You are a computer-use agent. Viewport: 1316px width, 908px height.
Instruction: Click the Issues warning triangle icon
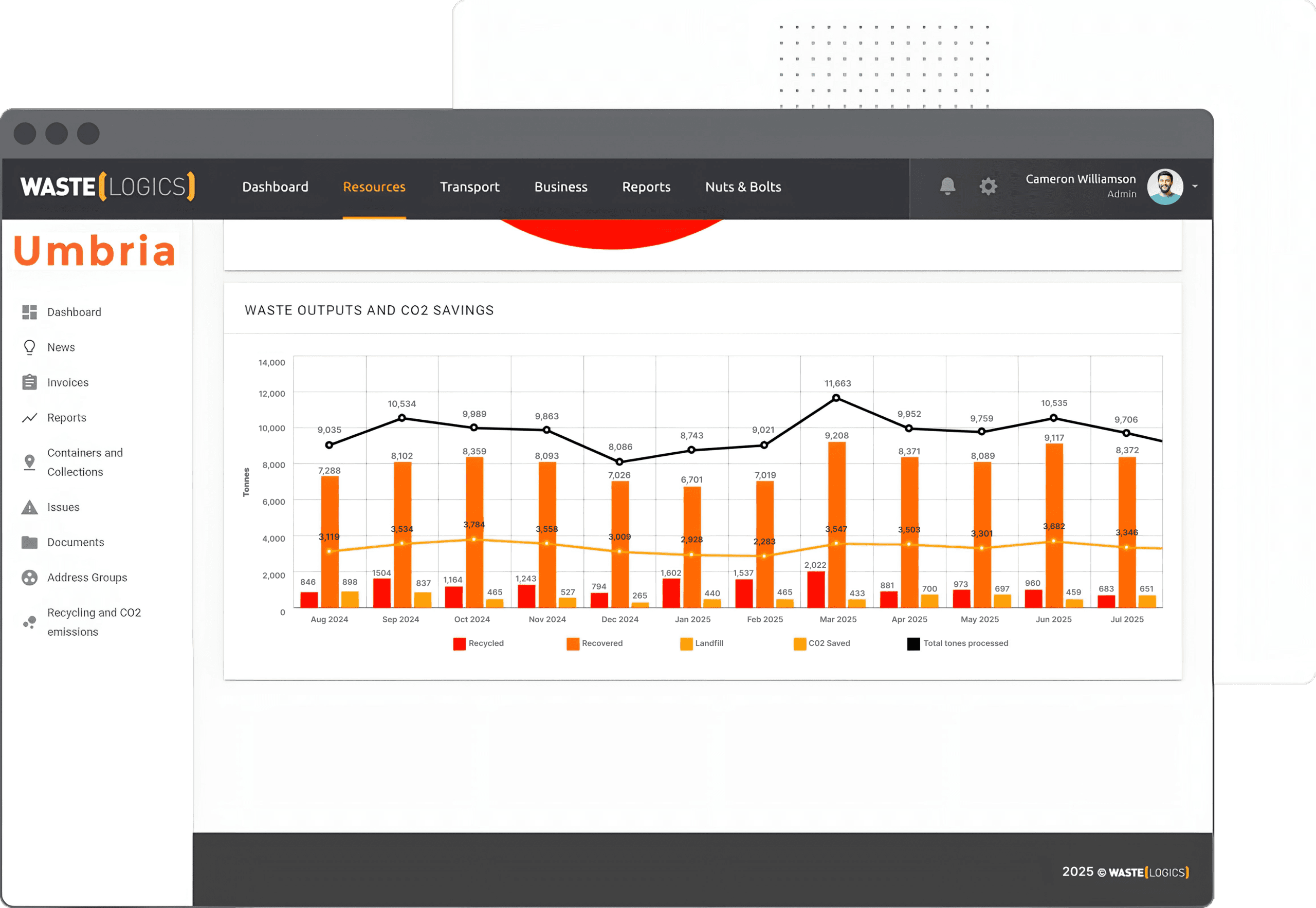point(30,507)
